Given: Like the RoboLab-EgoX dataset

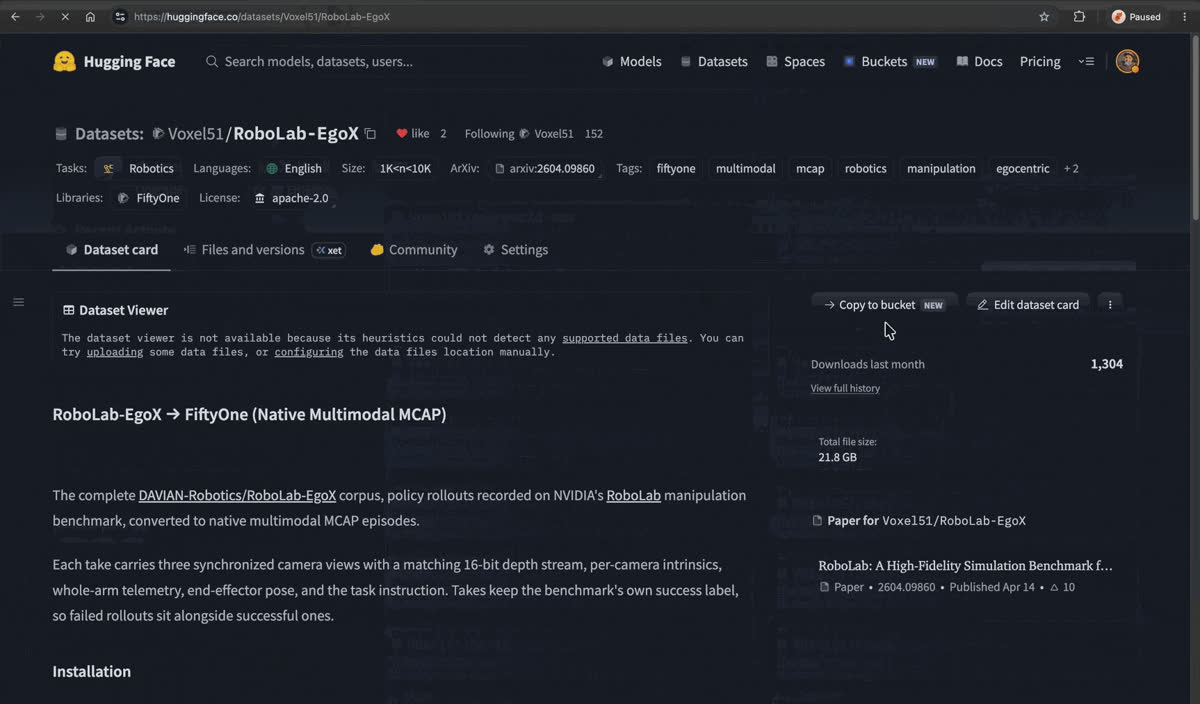Looking at the screenshot, I should tap(413, 134).
